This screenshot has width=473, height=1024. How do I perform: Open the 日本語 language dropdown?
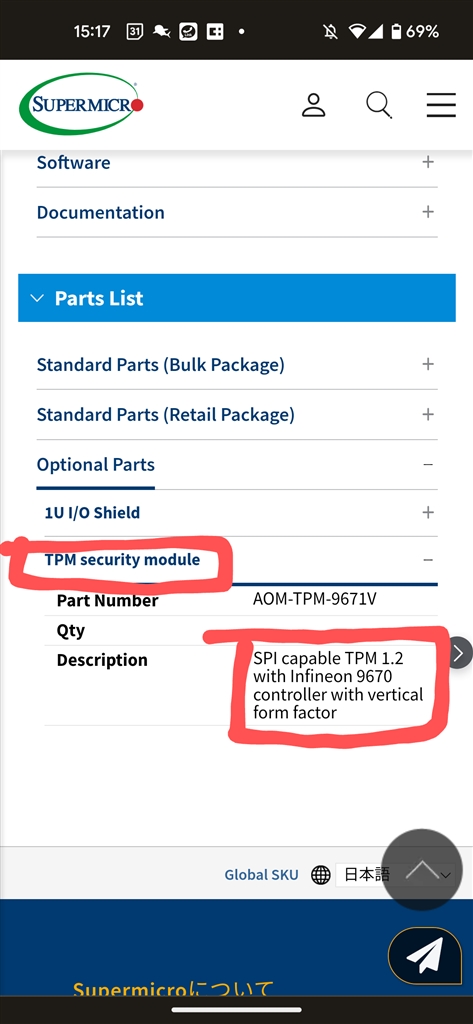(395, 874)
